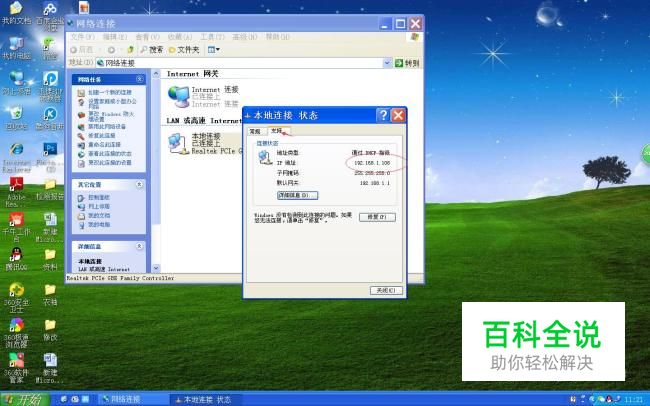Open the 高级 menu in 网络连接 window
Viewport: 650px width, 406px height.
pyautogui.click(x=245, y=37)
